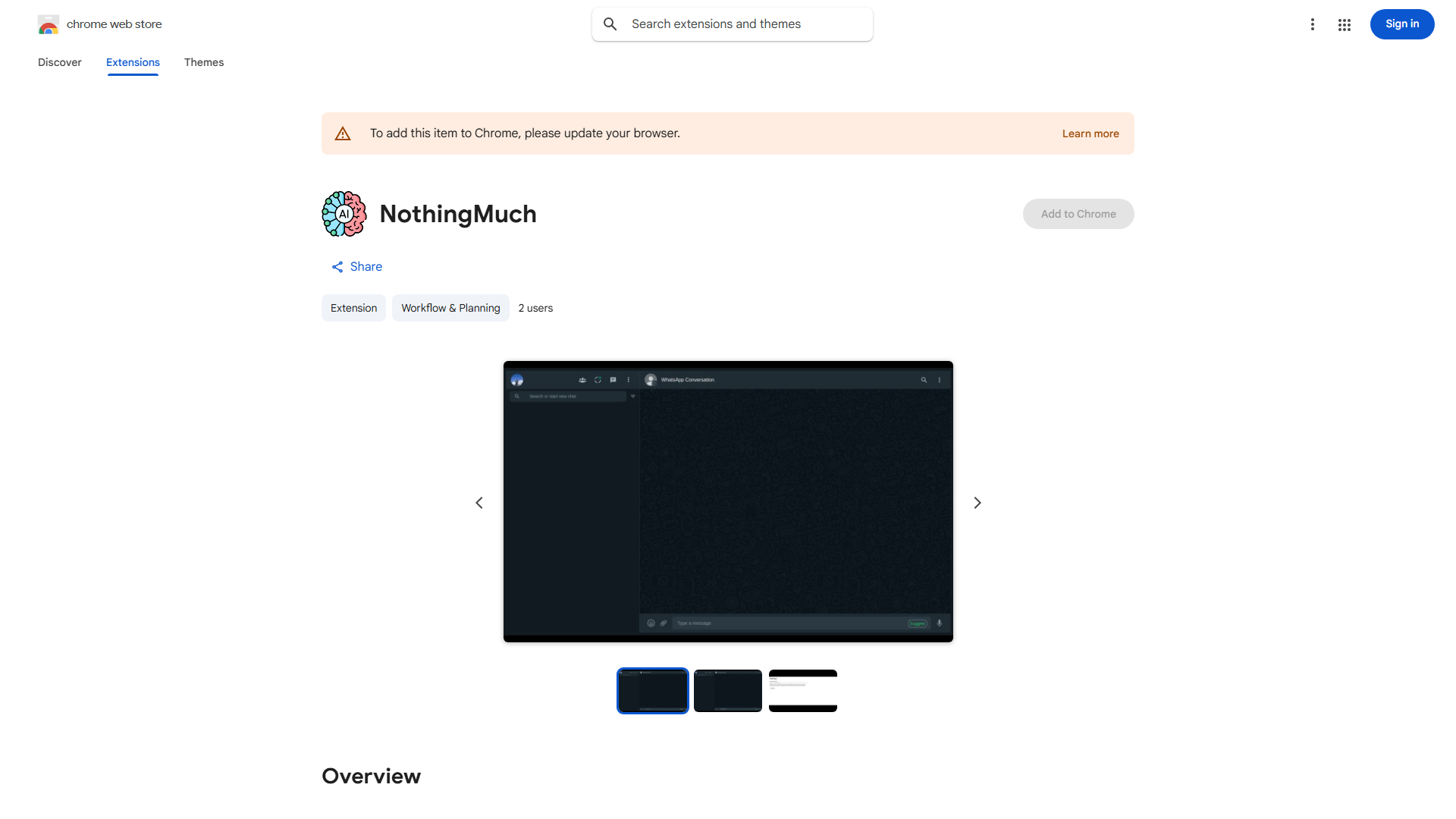The height and width of the screenshot is (819, 1456).
Task: Open the Google apps grid
Action: (x=1345, y=24)
